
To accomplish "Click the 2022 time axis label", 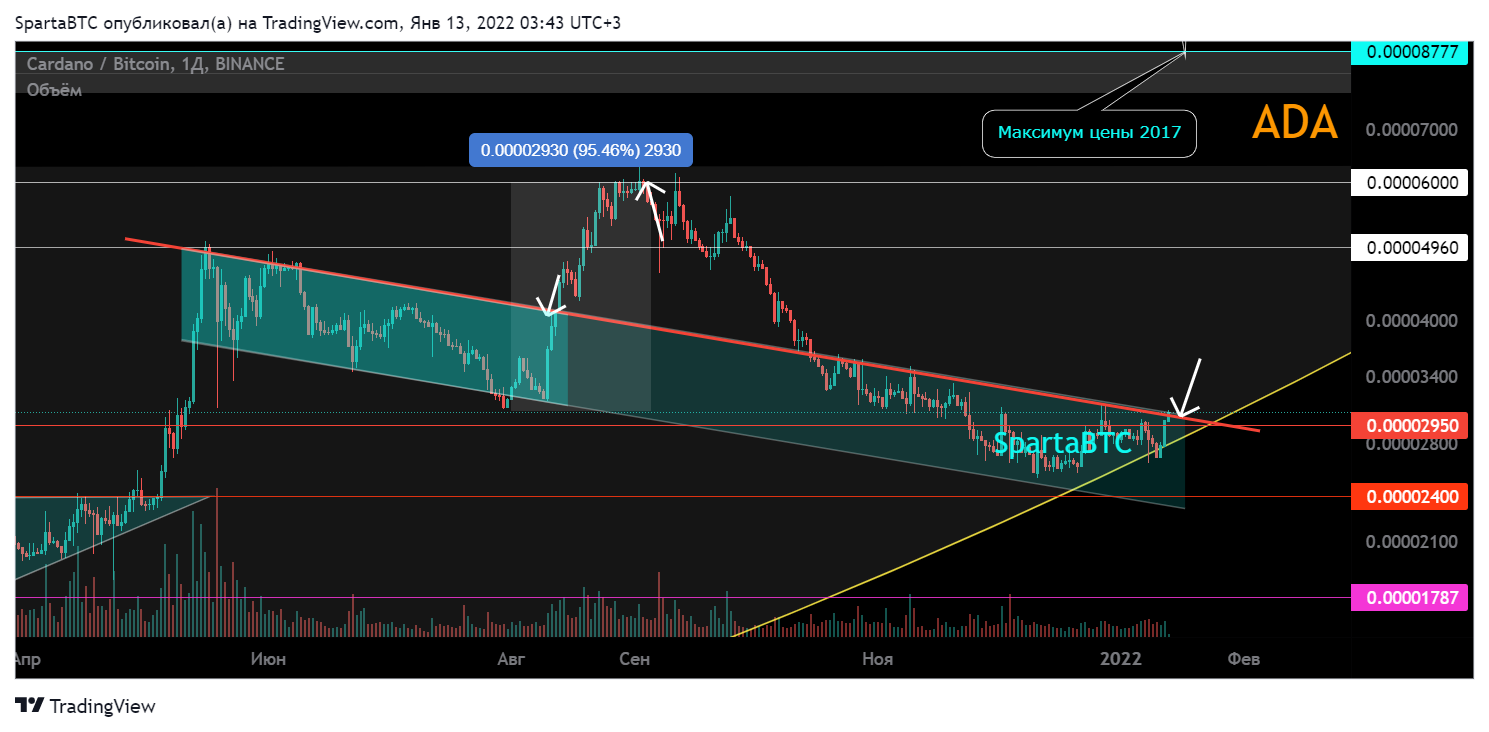I will tap(1120, 659).
